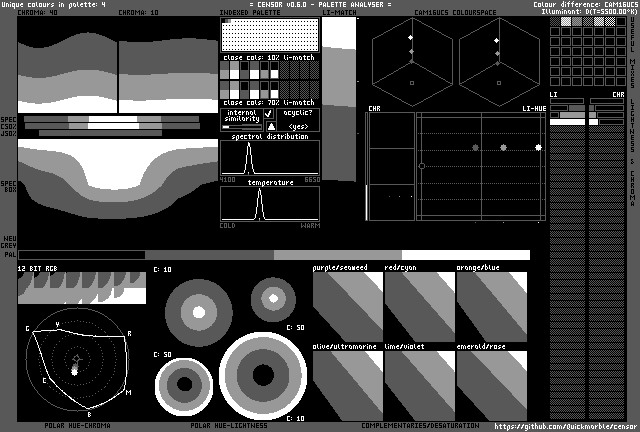
Task: Click the triangle icon below internal similarity checkbox
Action: click(269, 127)
